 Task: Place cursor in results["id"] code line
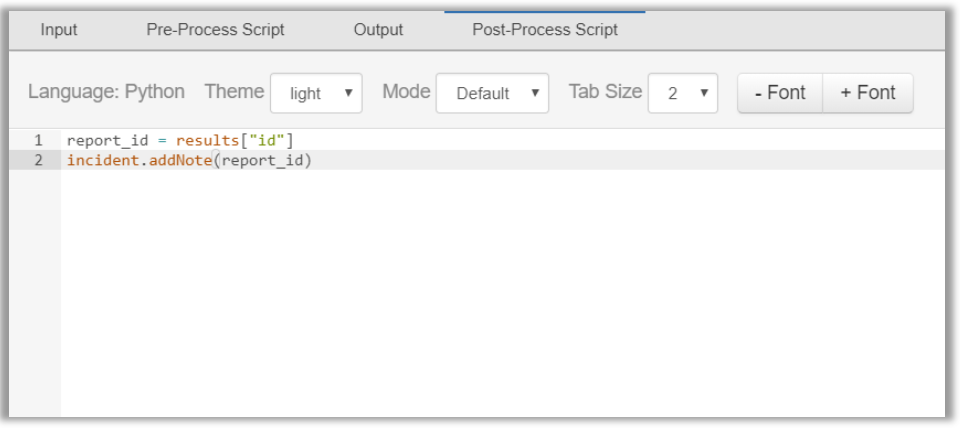(x=502, y=141)
